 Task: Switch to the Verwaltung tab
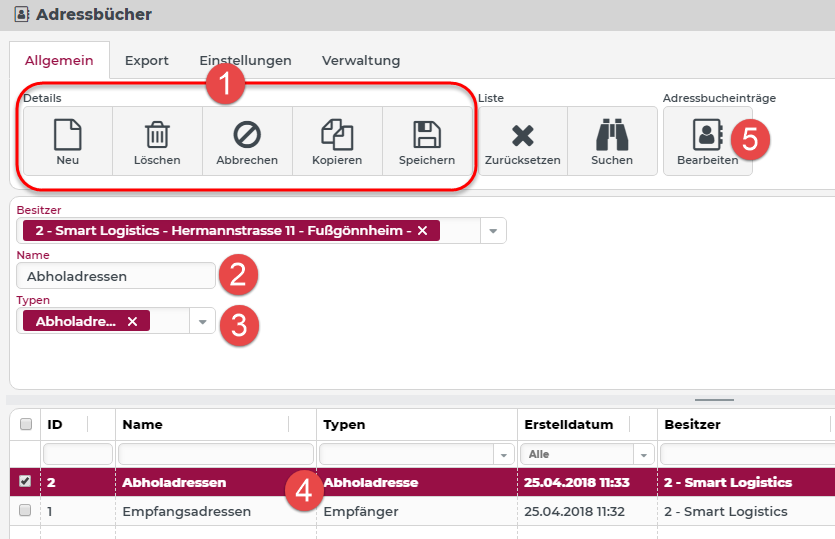[x=361, y=61]
